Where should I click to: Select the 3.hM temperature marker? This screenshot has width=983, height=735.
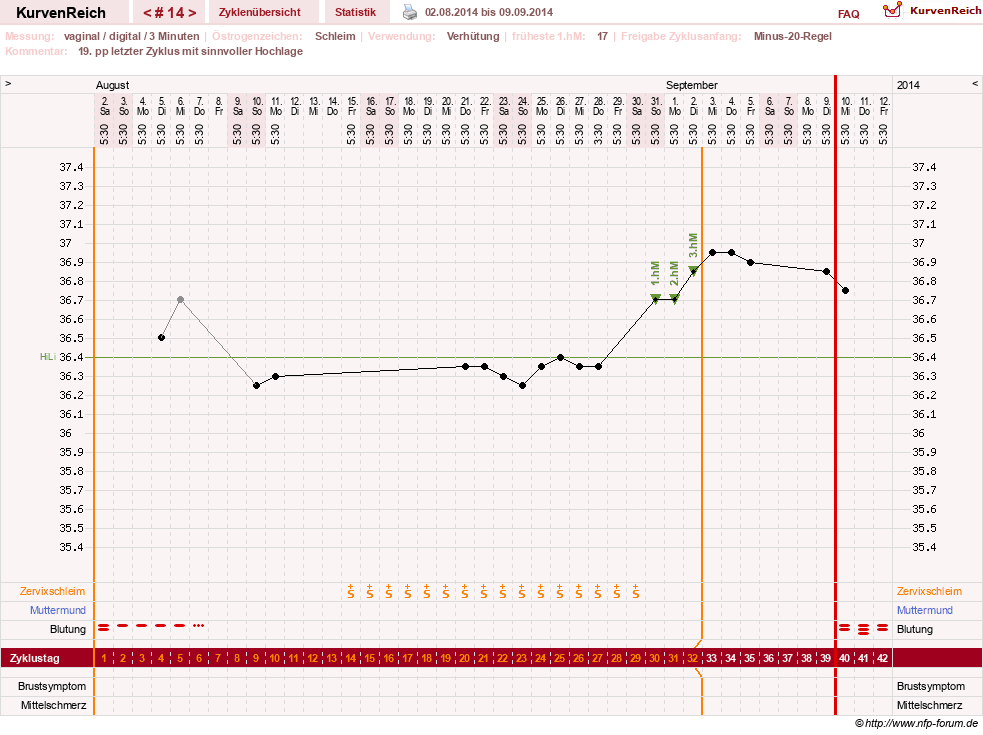(693, 270)
